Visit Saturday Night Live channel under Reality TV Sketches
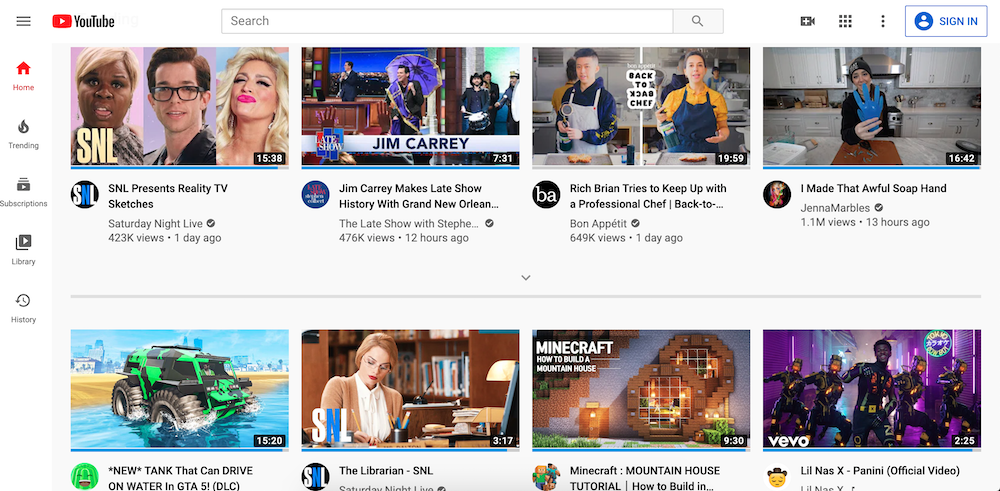The height and width of the screenshot is (491, 1000). (x=155, y=224)
